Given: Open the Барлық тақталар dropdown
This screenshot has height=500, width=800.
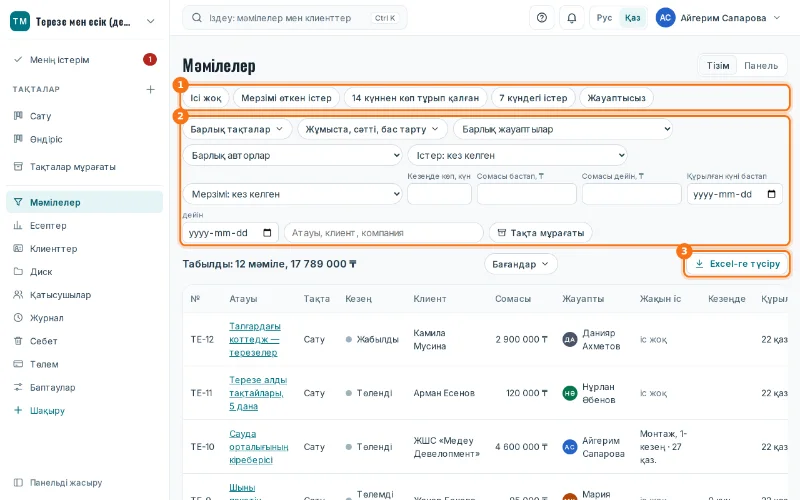Looking at the screenshot, I should [237, 129].
